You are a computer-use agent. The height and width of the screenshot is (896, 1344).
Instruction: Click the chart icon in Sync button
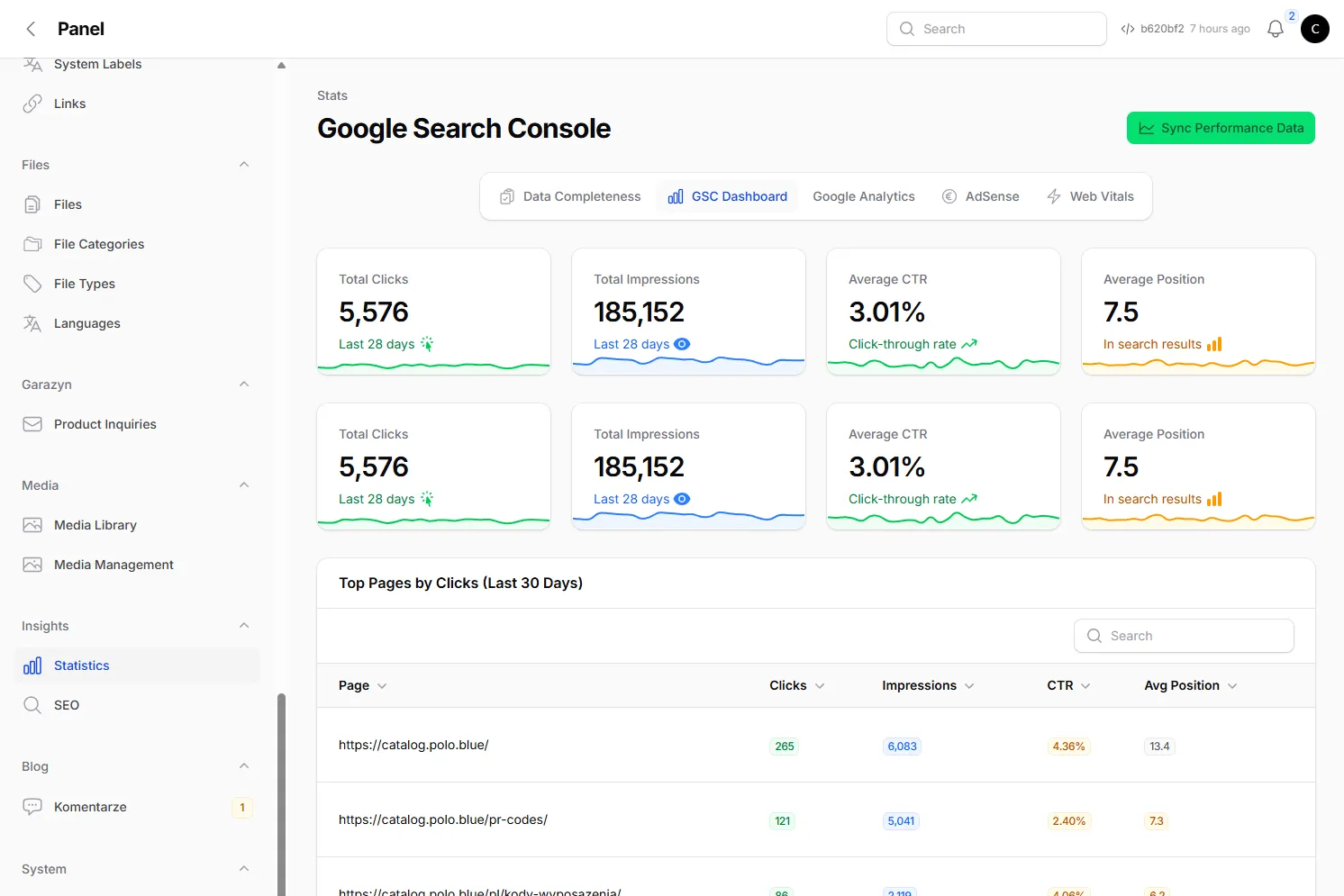1147,128
